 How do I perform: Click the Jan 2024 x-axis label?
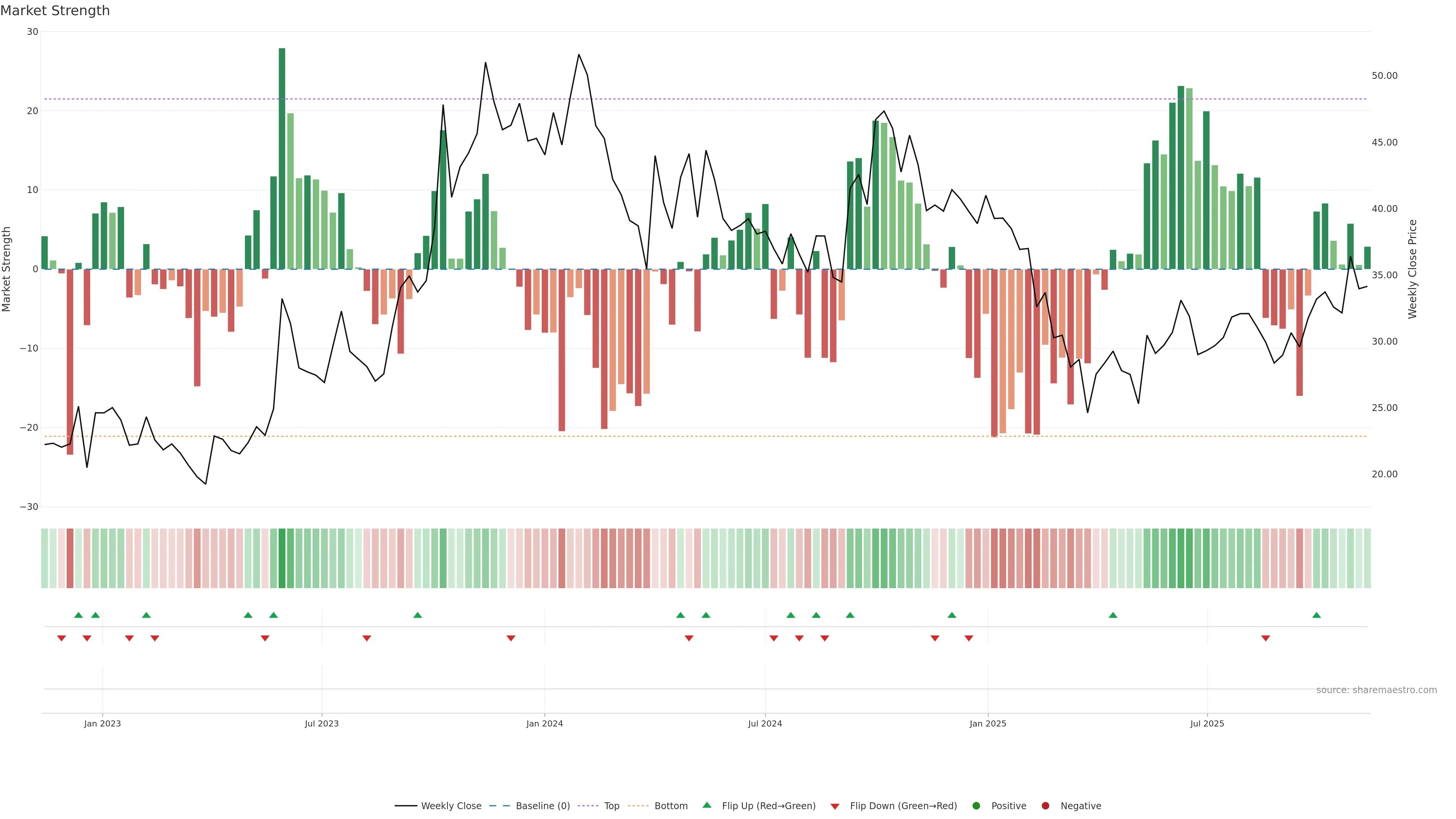544,723
